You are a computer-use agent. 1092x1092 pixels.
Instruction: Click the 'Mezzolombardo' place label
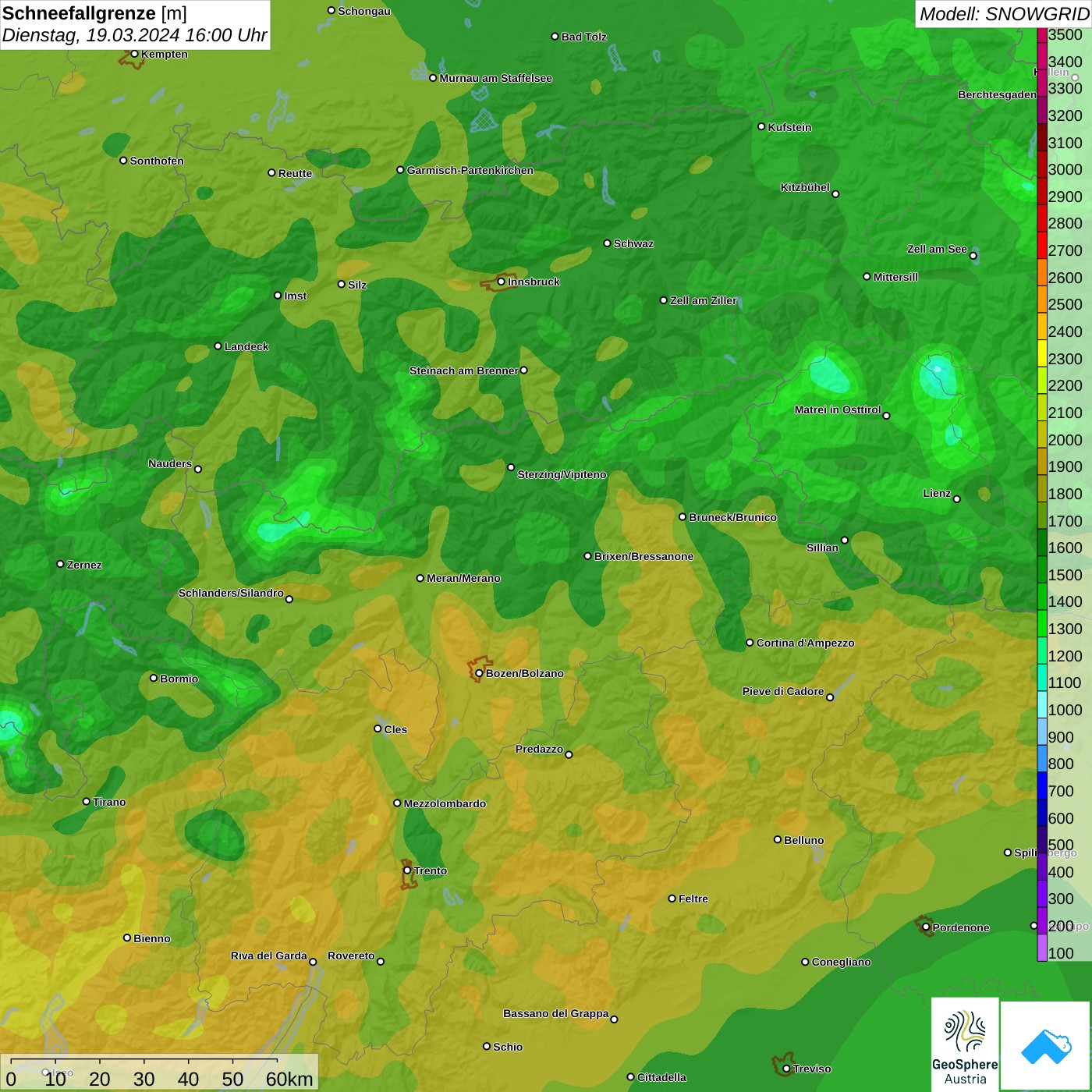click(445, 803)
